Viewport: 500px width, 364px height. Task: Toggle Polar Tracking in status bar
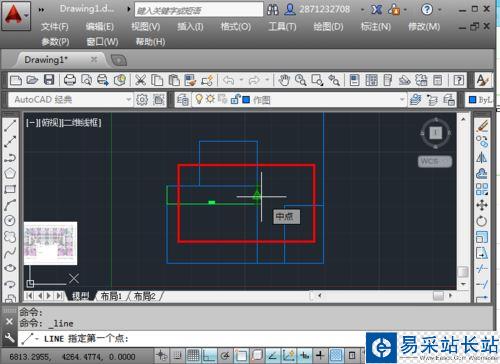[x=225, y=355]
